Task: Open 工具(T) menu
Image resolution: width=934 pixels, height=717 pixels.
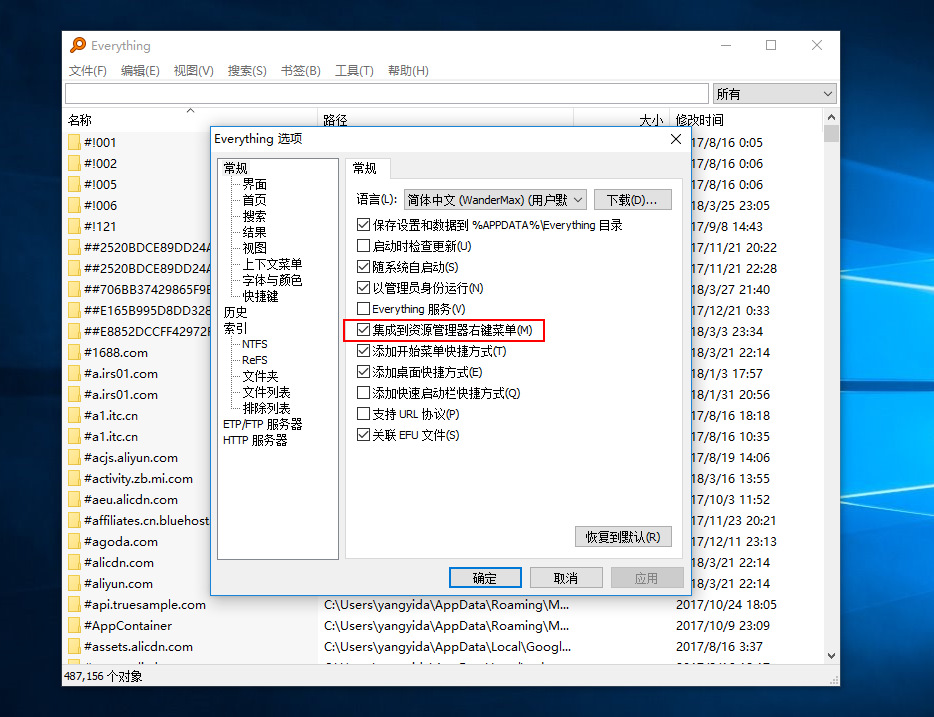Action: coord(354,71)
